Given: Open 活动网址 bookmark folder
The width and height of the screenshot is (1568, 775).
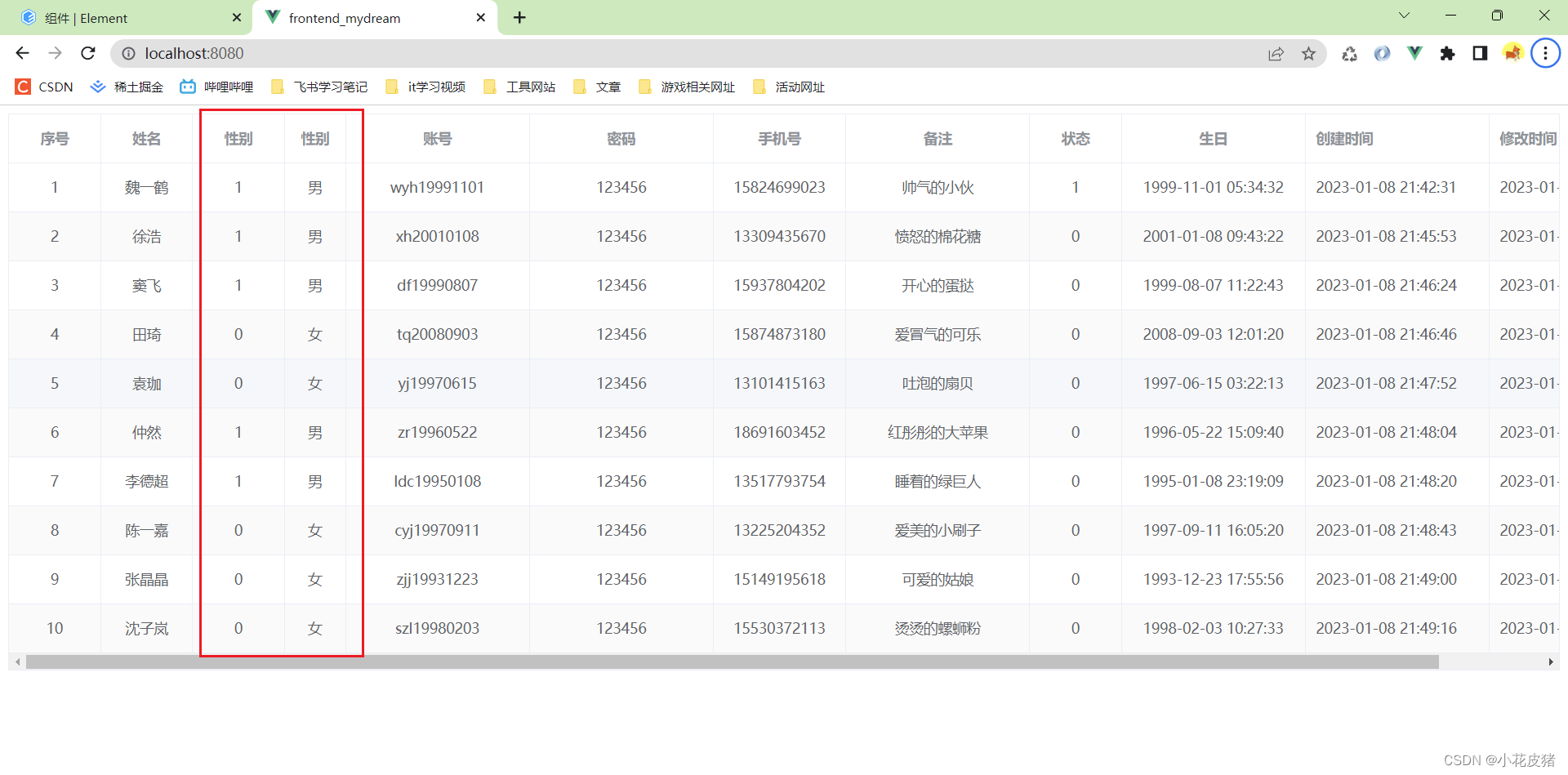Looking at the screenshot, I should coord(789,87).
